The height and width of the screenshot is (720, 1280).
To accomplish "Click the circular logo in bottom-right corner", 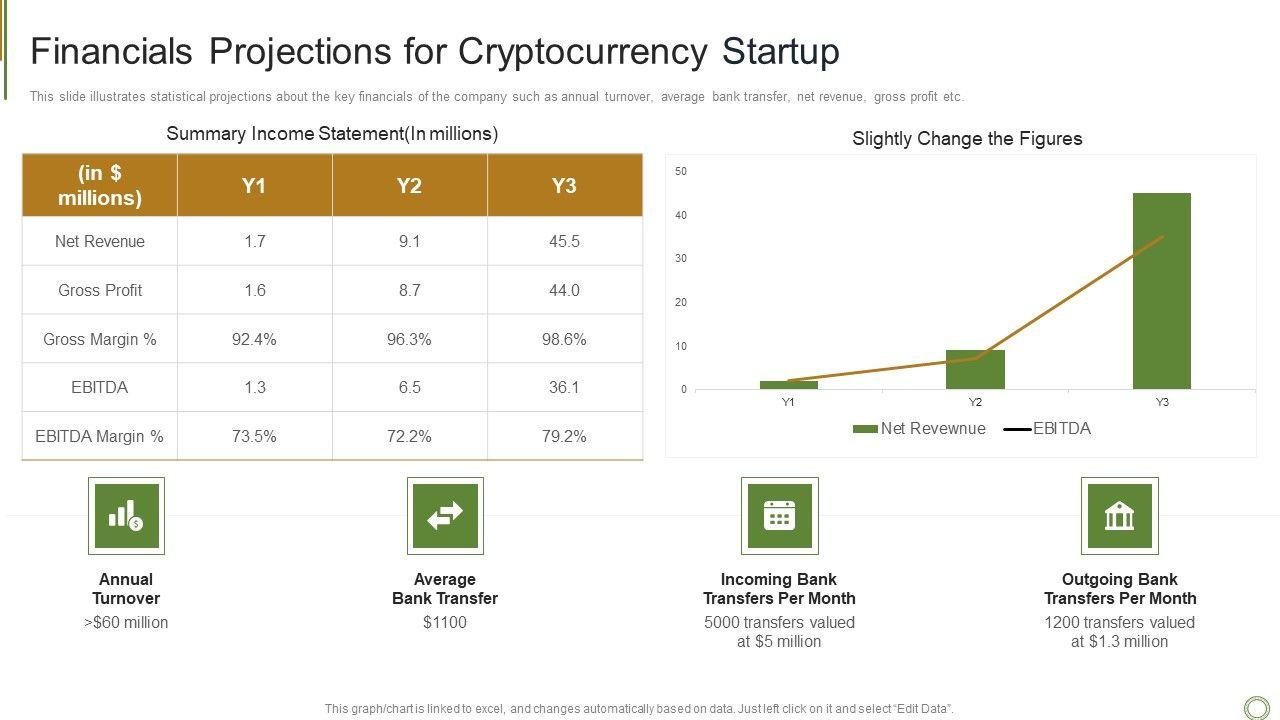I will click(1256, 707).
